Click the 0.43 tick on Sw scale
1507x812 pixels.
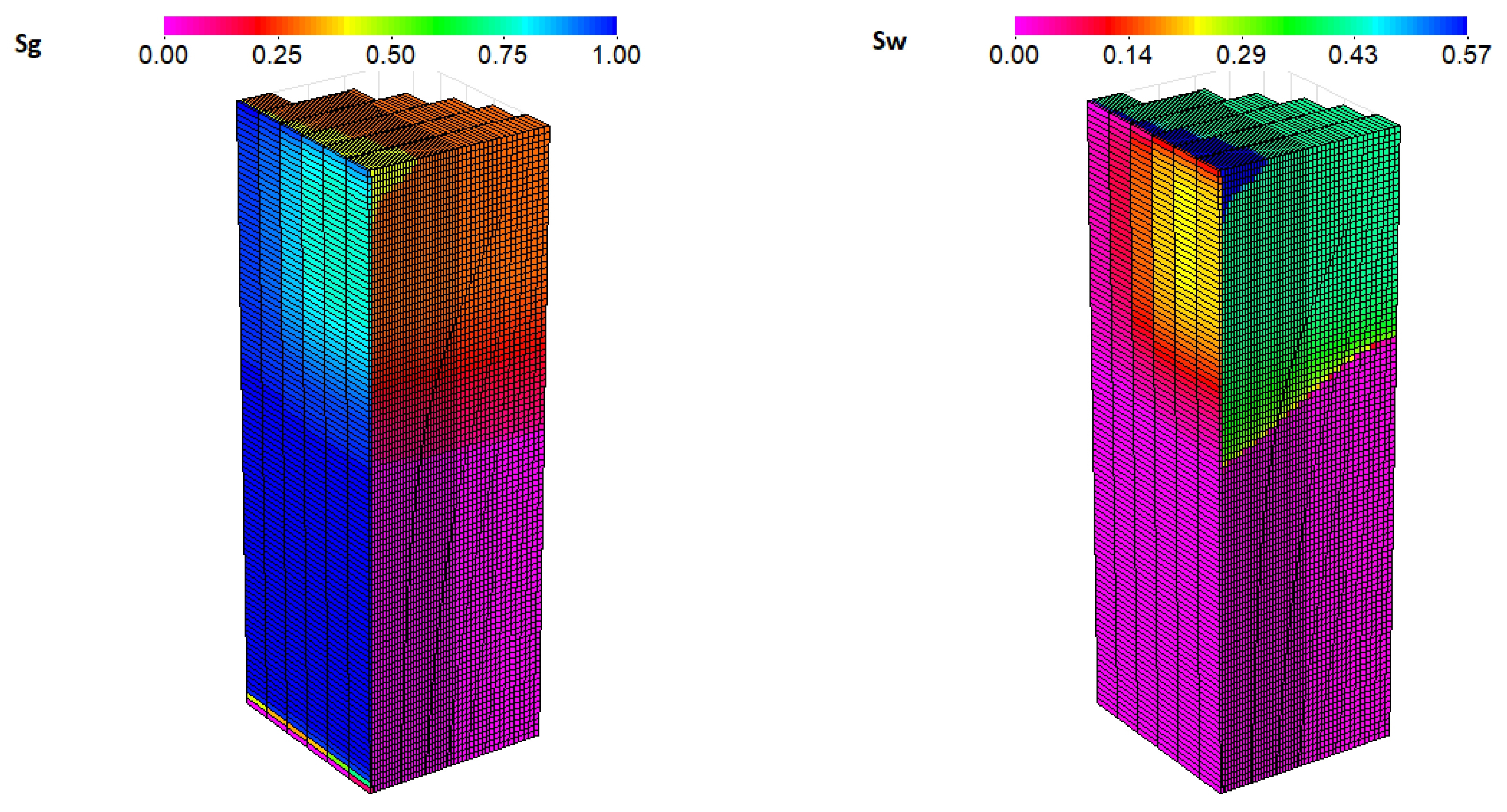click(1352, 55)
